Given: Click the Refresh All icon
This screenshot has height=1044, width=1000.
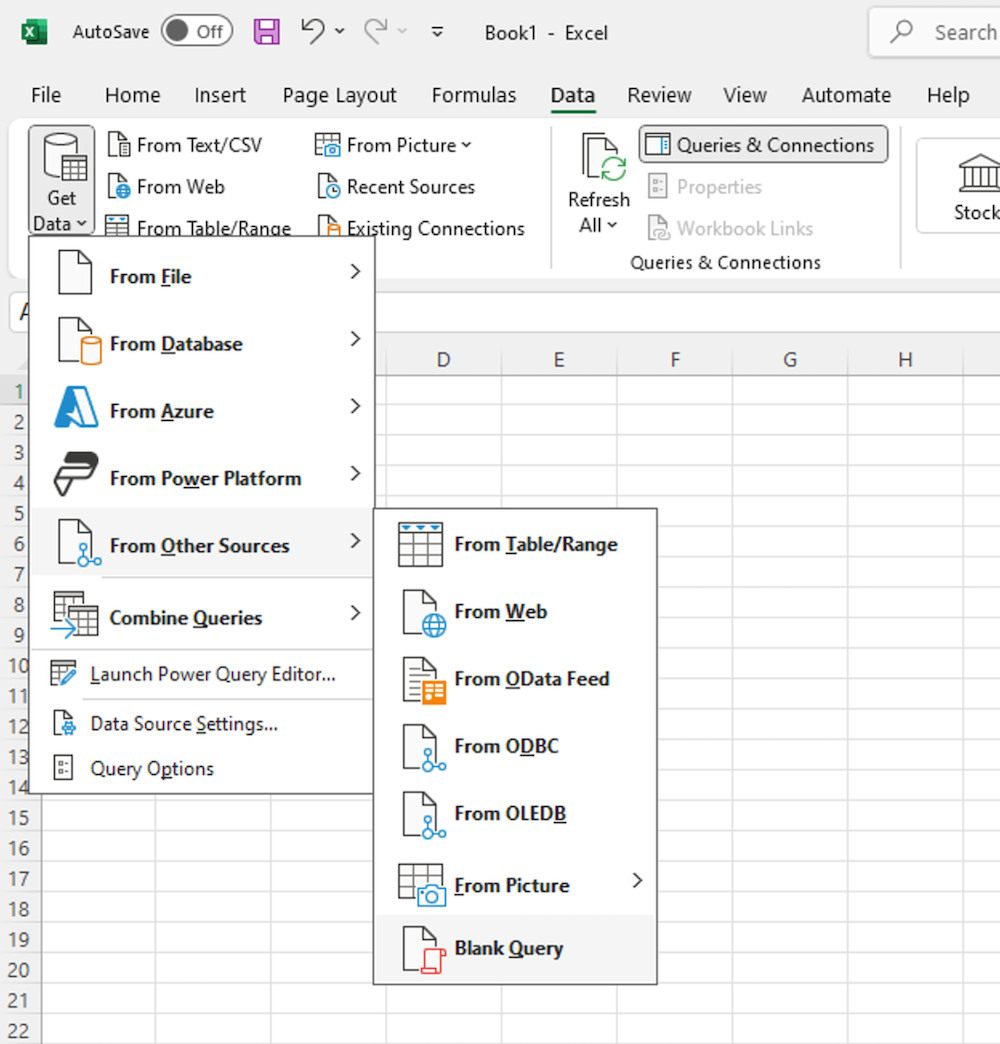Looking at the screenshot, I should point(599,158).
